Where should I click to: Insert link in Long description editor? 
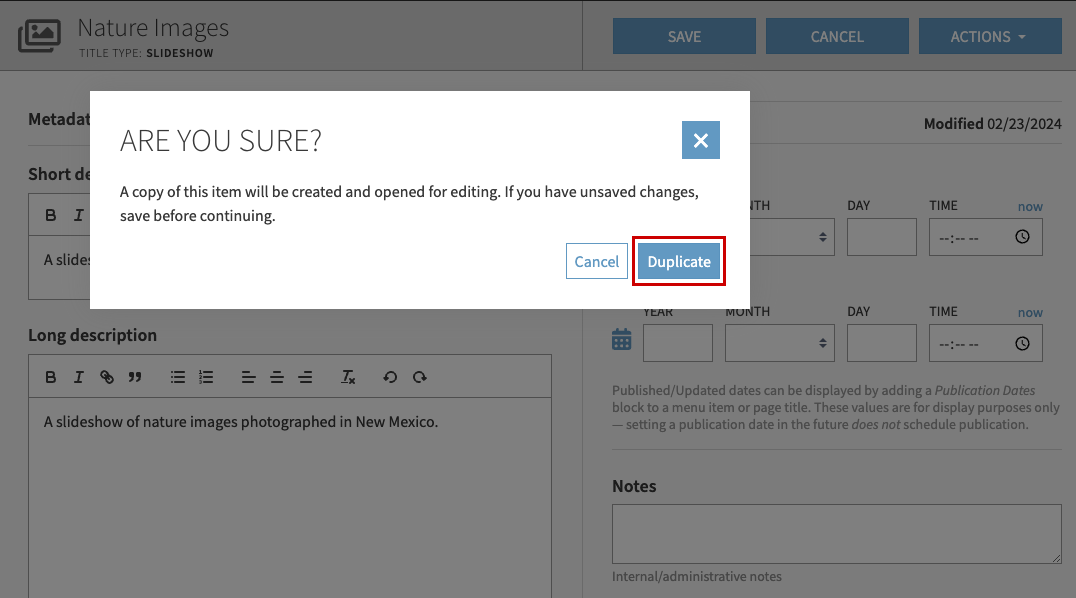coord(107,377)
